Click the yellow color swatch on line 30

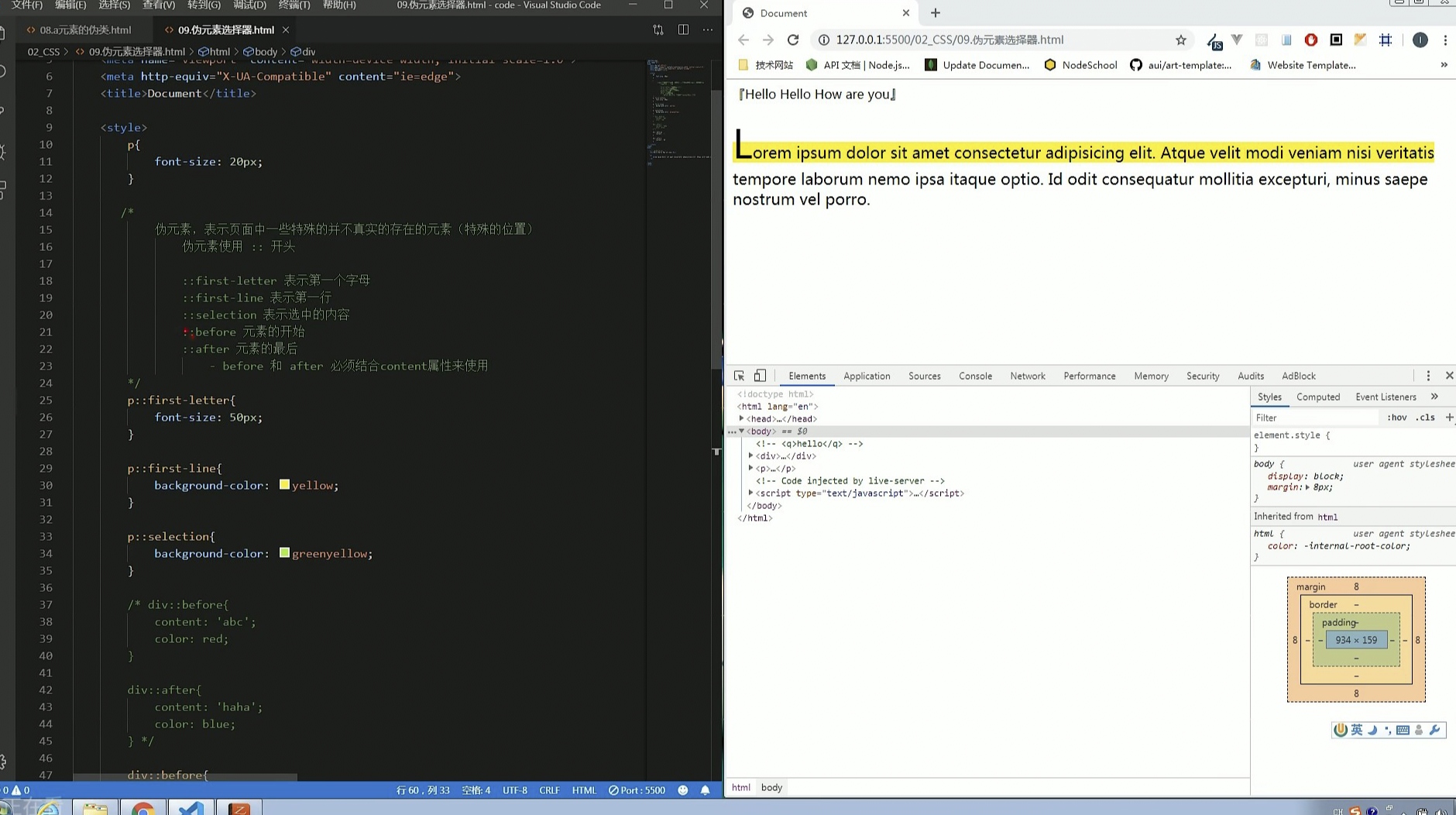(284, 484)
